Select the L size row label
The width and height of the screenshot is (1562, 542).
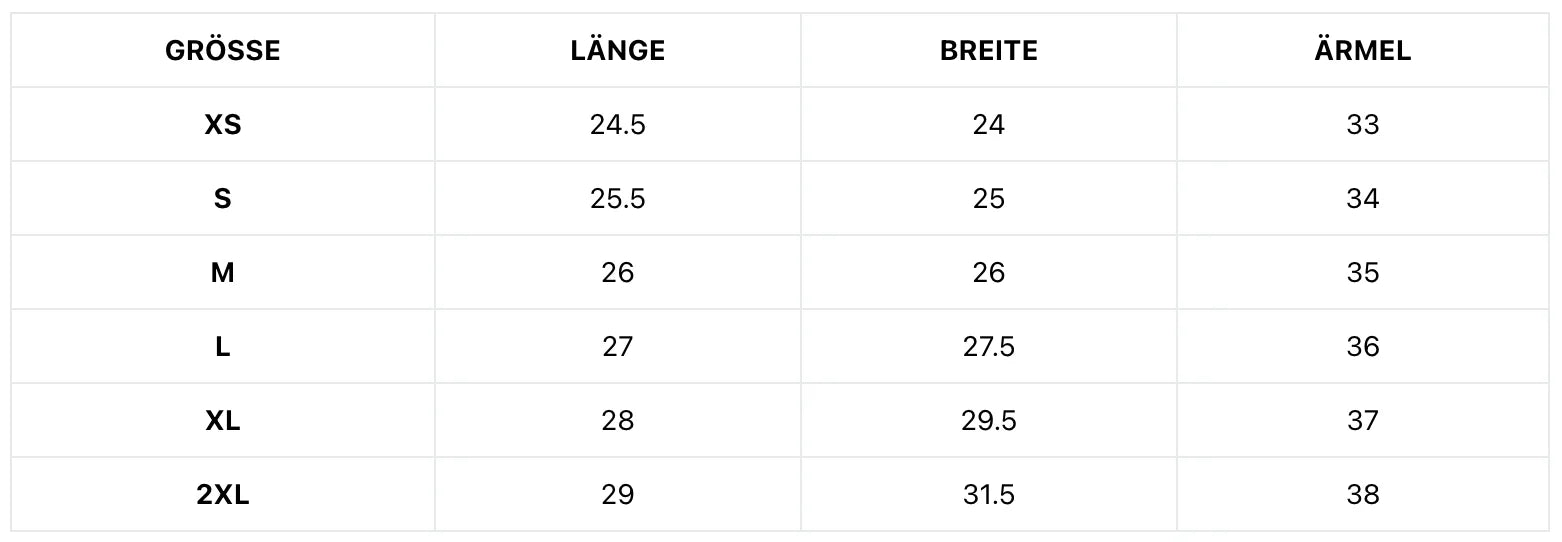point(223,347)
